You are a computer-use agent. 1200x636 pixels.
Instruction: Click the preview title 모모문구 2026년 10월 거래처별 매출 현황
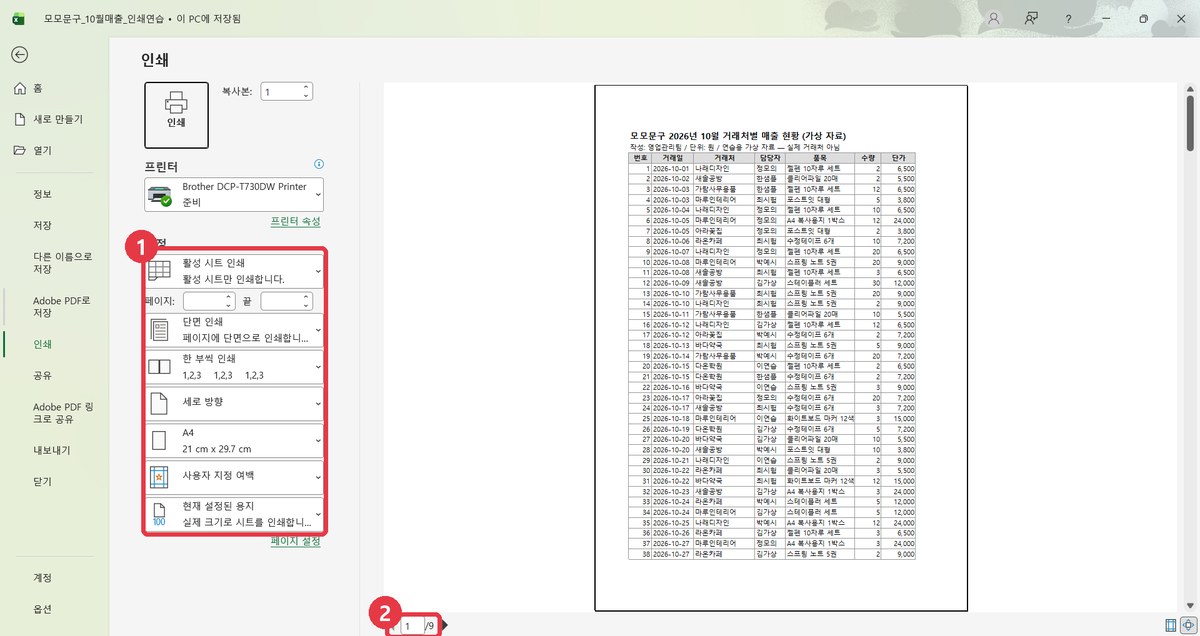click(x=738, y=135)
